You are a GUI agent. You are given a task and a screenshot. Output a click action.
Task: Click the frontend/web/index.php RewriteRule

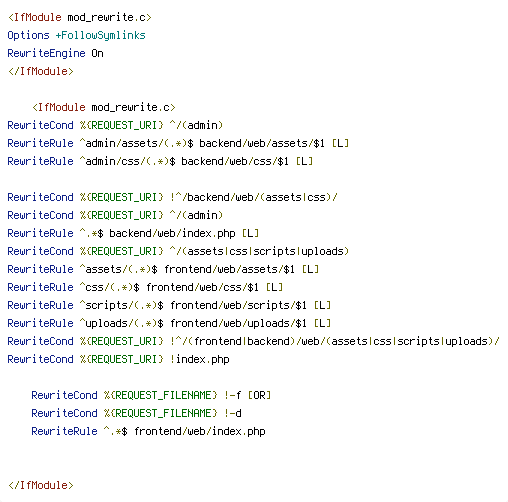(x=148, y=431)
